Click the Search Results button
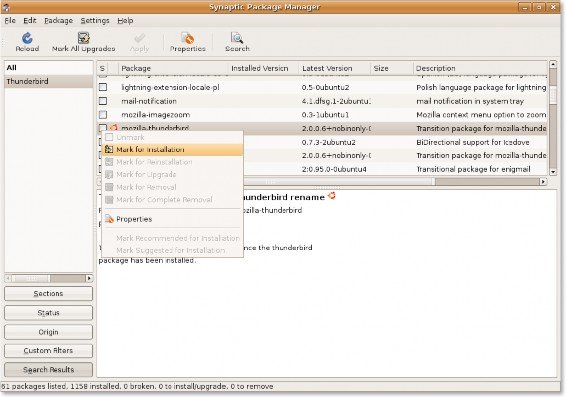The height and width of the screenshot is (397, 566). (48, 370)
